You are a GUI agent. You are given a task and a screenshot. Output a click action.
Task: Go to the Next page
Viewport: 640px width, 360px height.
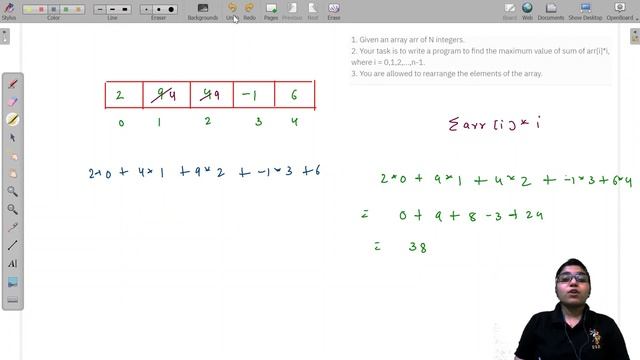click(x=313, y=11)
